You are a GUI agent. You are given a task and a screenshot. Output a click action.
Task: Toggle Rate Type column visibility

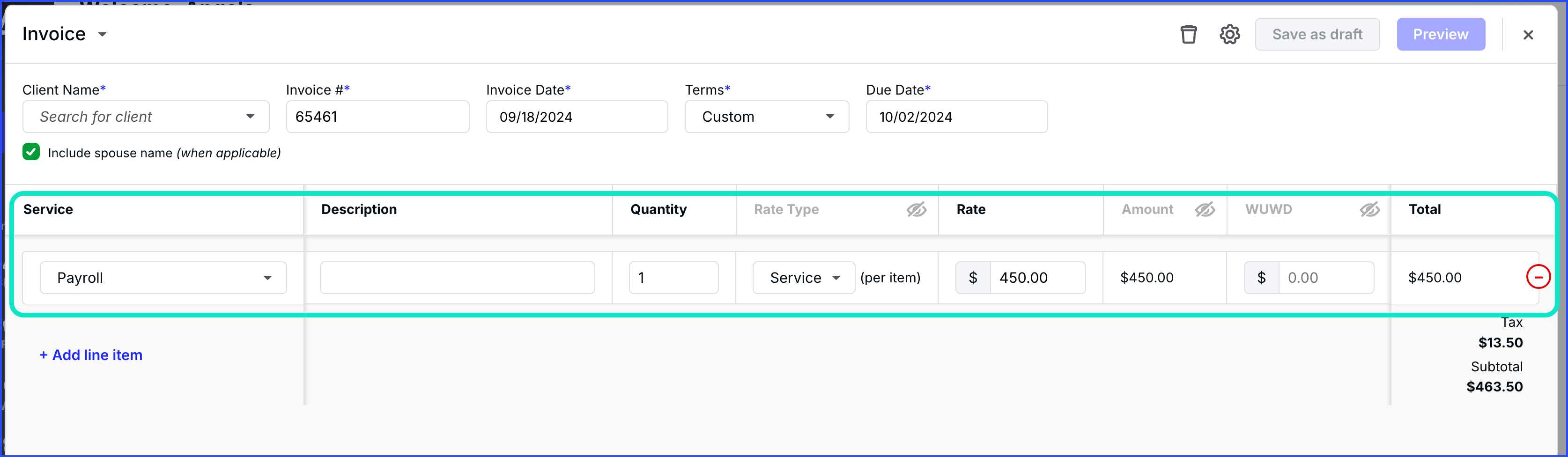[x=916, y=210]
